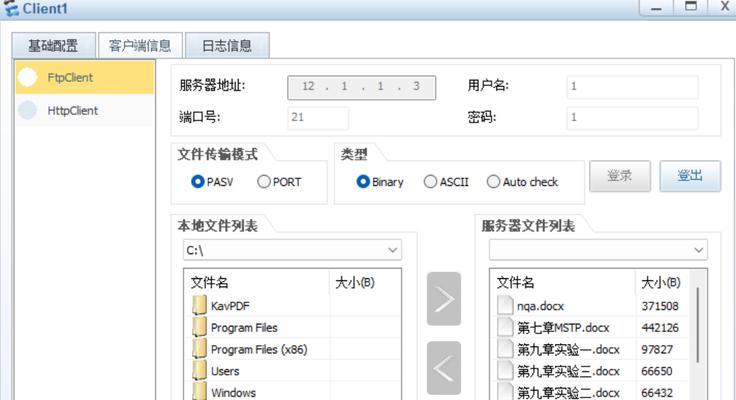Open FtpClient in the sidebar
736x400 pixels.
[x=84, y=77]
